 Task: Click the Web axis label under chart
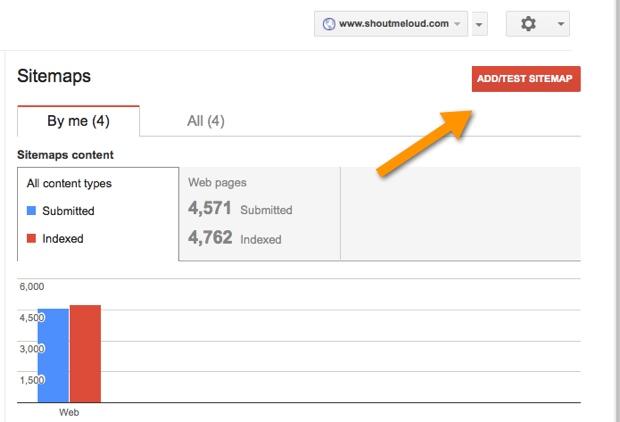click(69, 412)
